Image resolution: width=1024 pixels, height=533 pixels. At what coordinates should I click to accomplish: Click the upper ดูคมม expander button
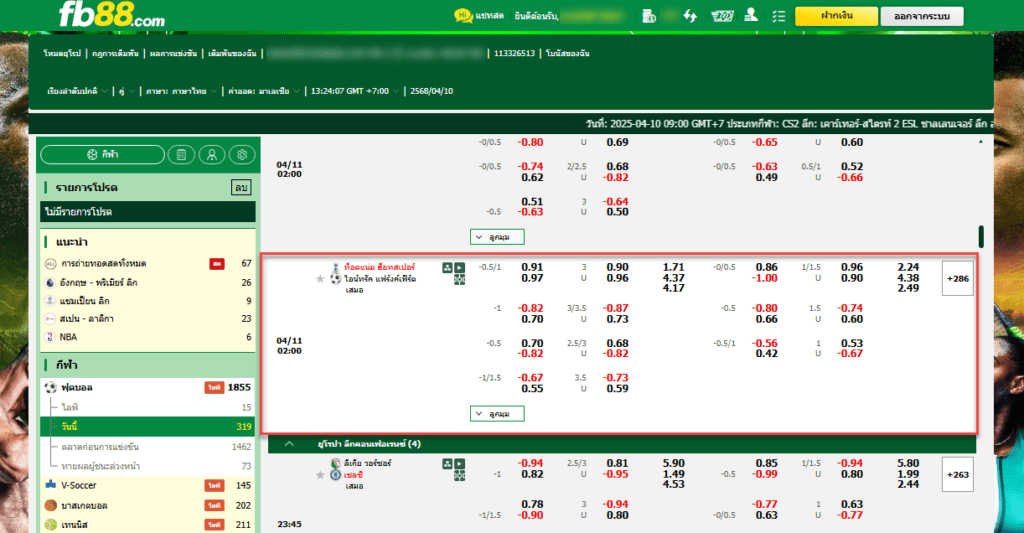tap(497, 237)
